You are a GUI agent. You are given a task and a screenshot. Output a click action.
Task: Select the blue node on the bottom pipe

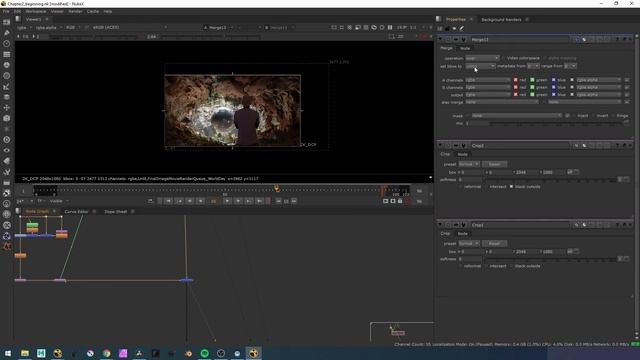pyautogui.click(x=186, y=280)
